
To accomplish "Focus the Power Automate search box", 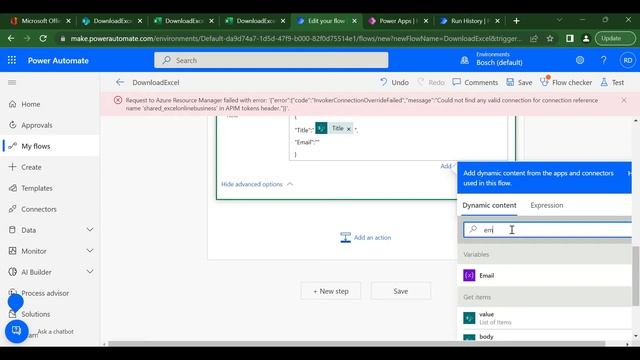I will pyautogui.click(x=271, y=60).
